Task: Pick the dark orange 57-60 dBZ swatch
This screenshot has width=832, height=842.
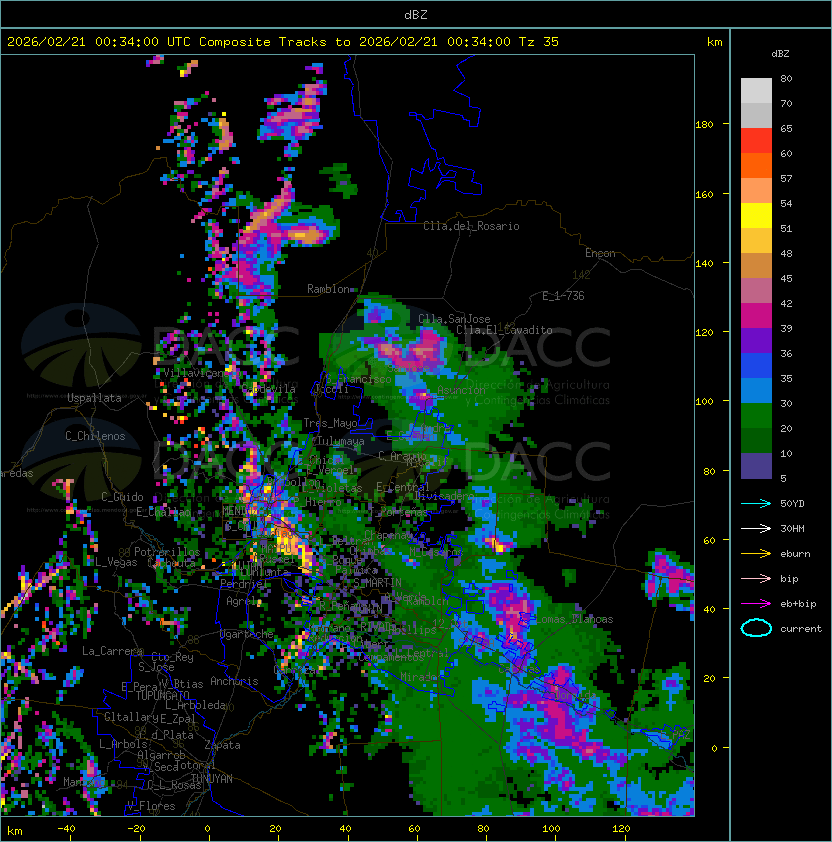Action: 756,165
